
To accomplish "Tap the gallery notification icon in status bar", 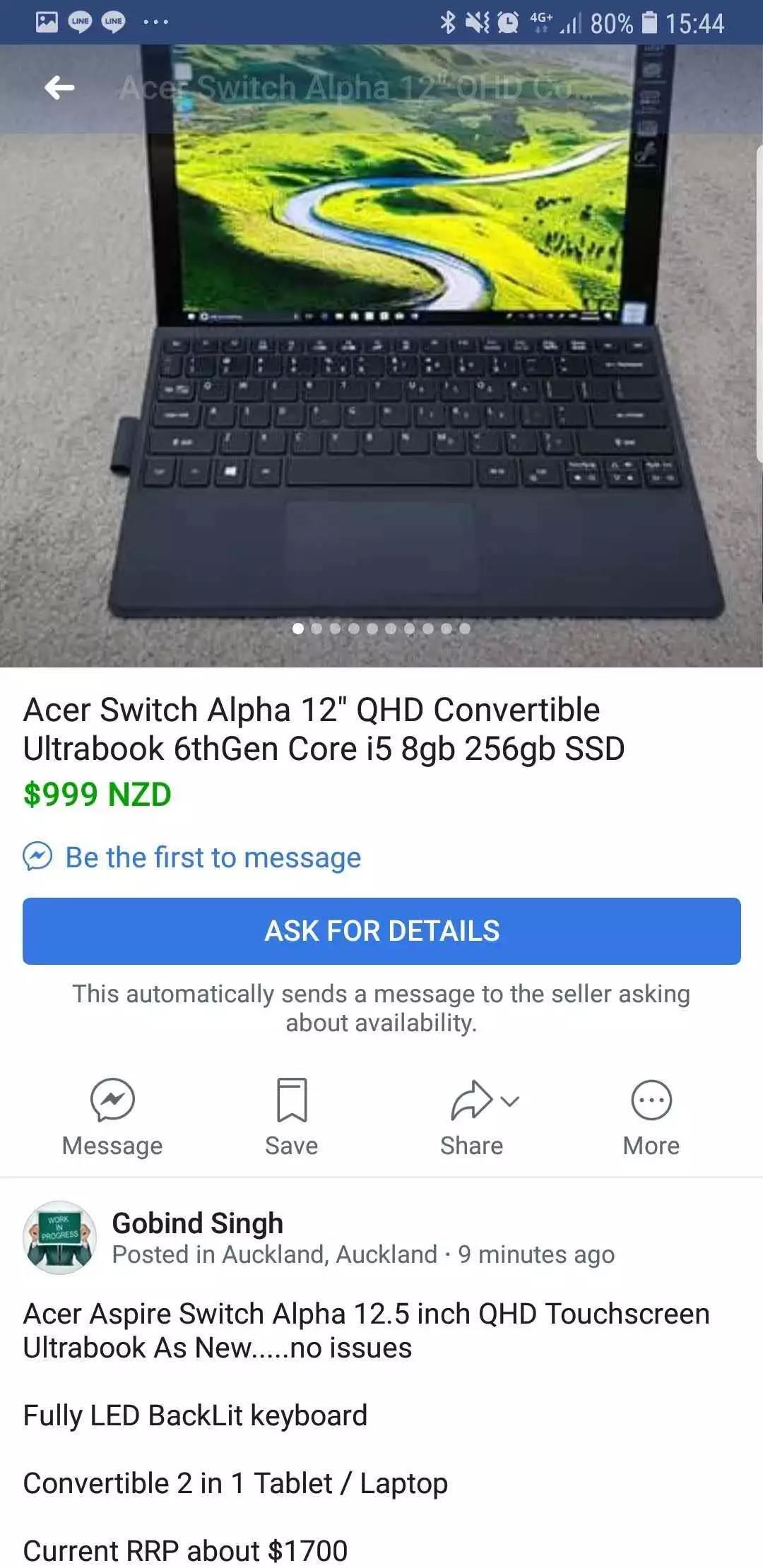I will click(47, 22).
